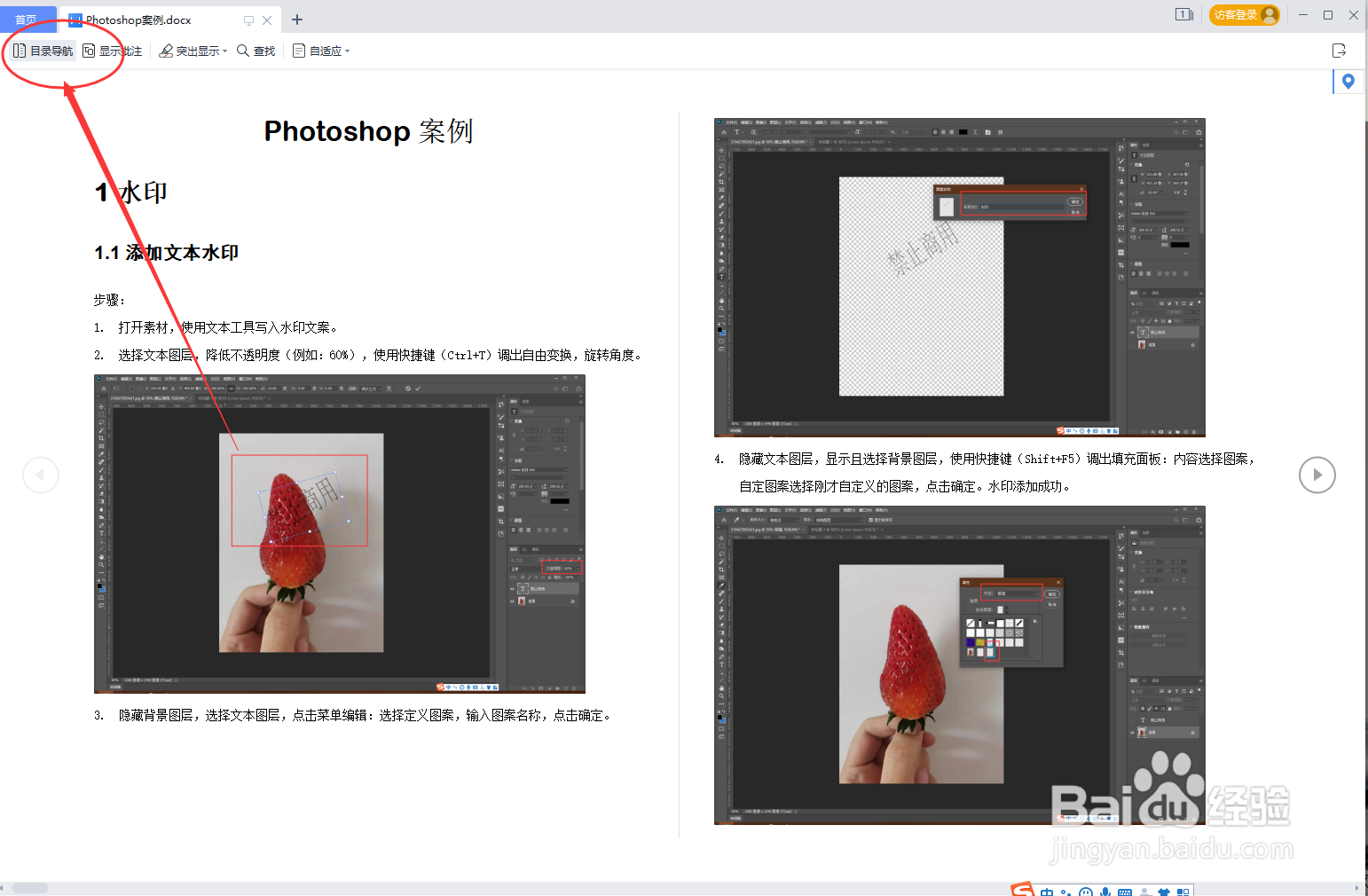Click the 自定图案选择 continuation text line
1368x896 pixels.
pos(906,486)
